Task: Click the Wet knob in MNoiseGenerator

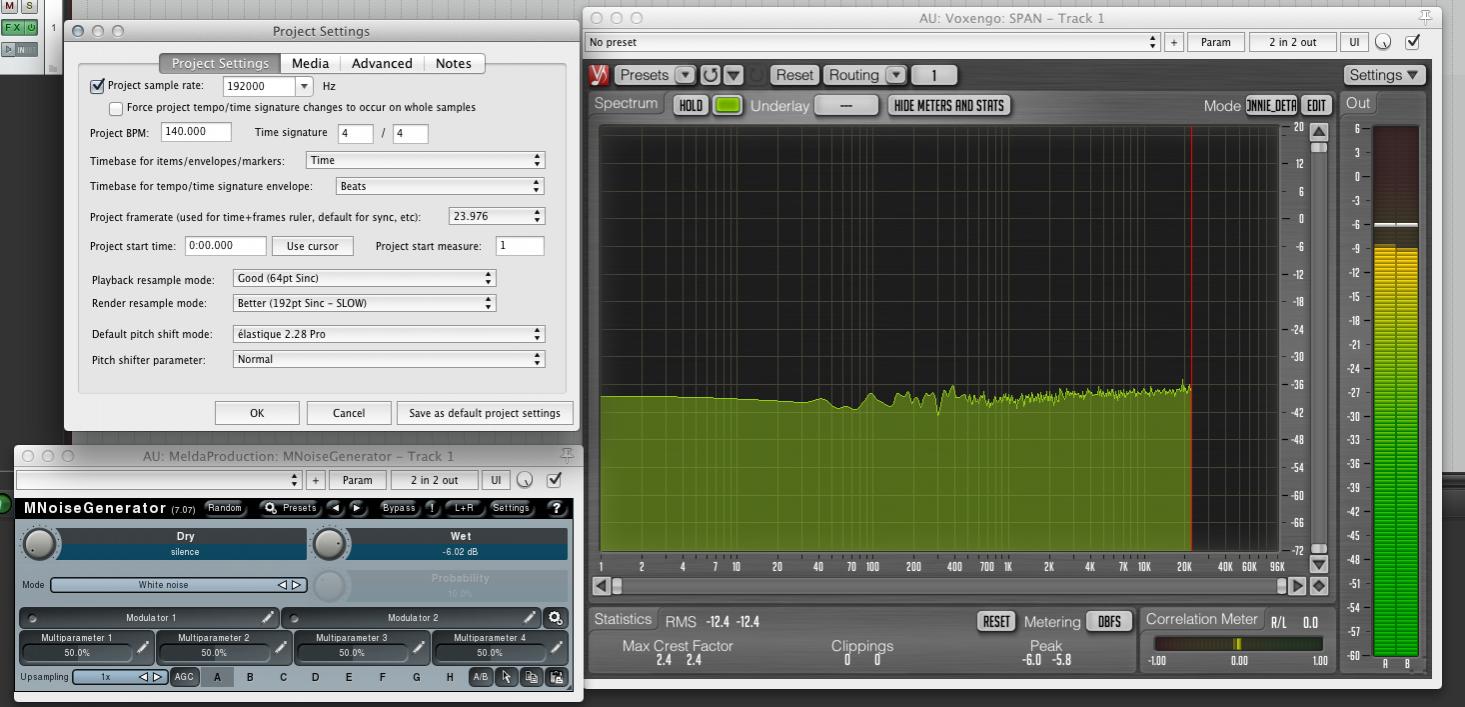Action: (x=330, y=544)
